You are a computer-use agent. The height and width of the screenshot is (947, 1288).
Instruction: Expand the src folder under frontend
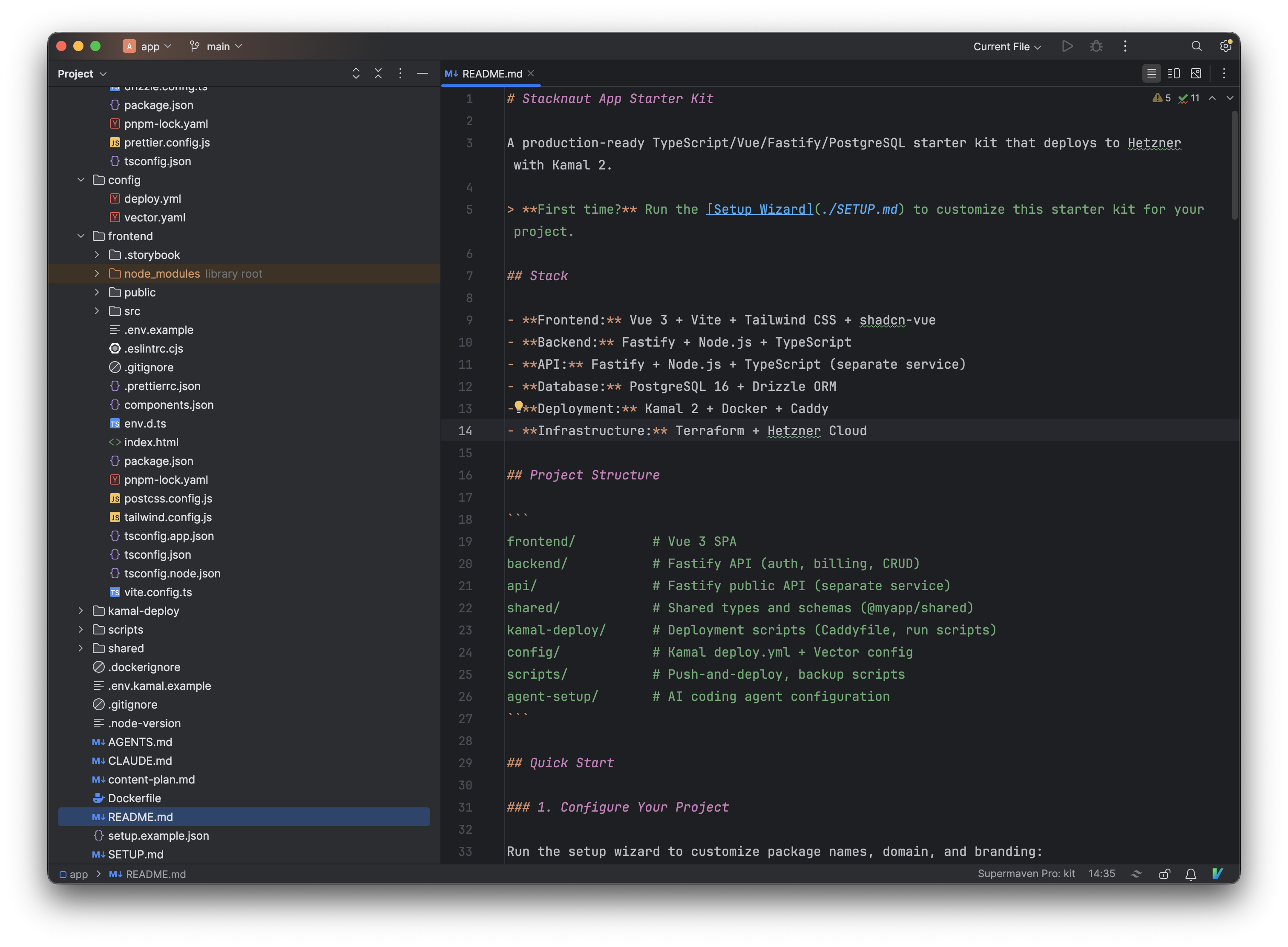click(96, 311)
